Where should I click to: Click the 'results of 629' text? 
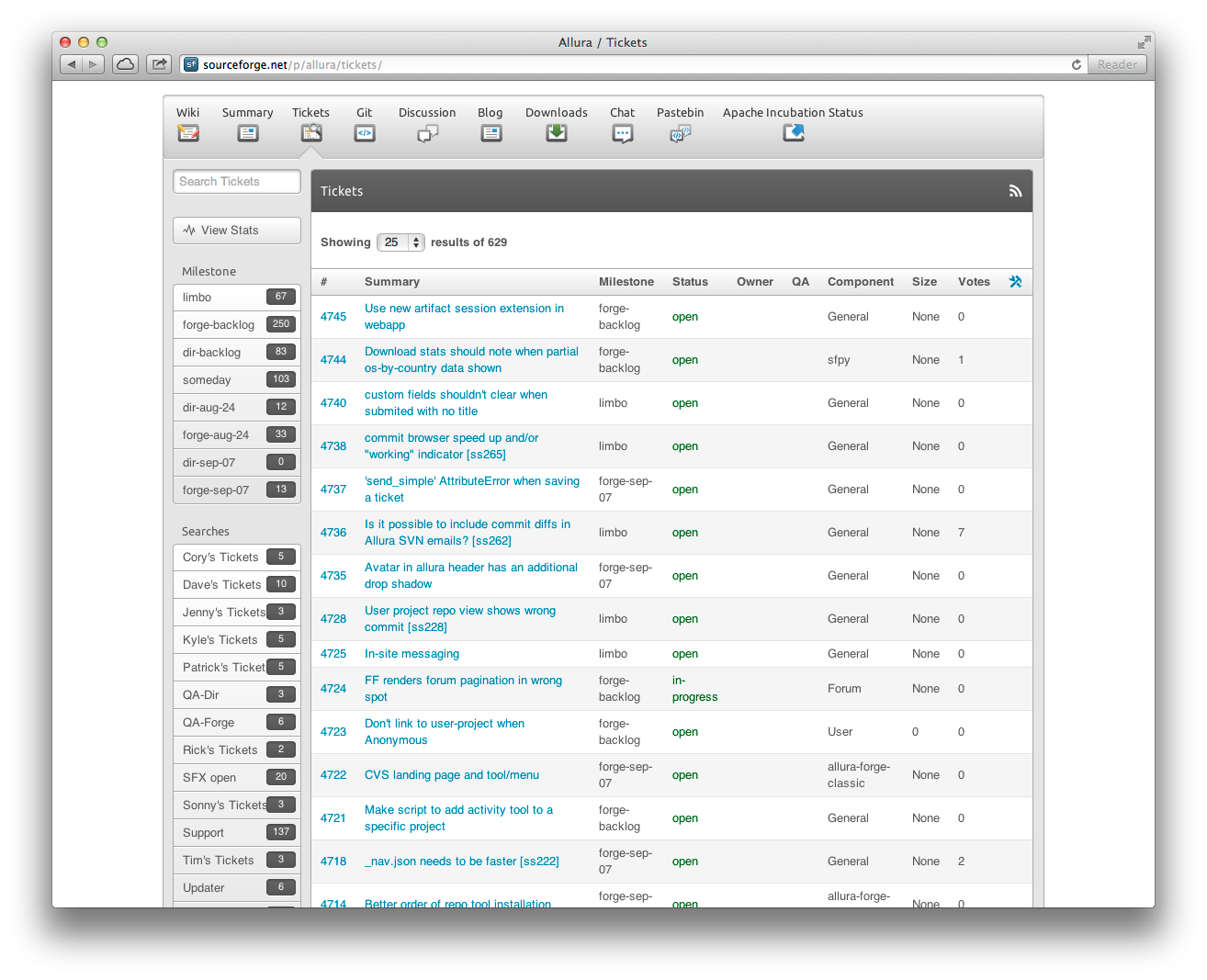coord(468,242)
